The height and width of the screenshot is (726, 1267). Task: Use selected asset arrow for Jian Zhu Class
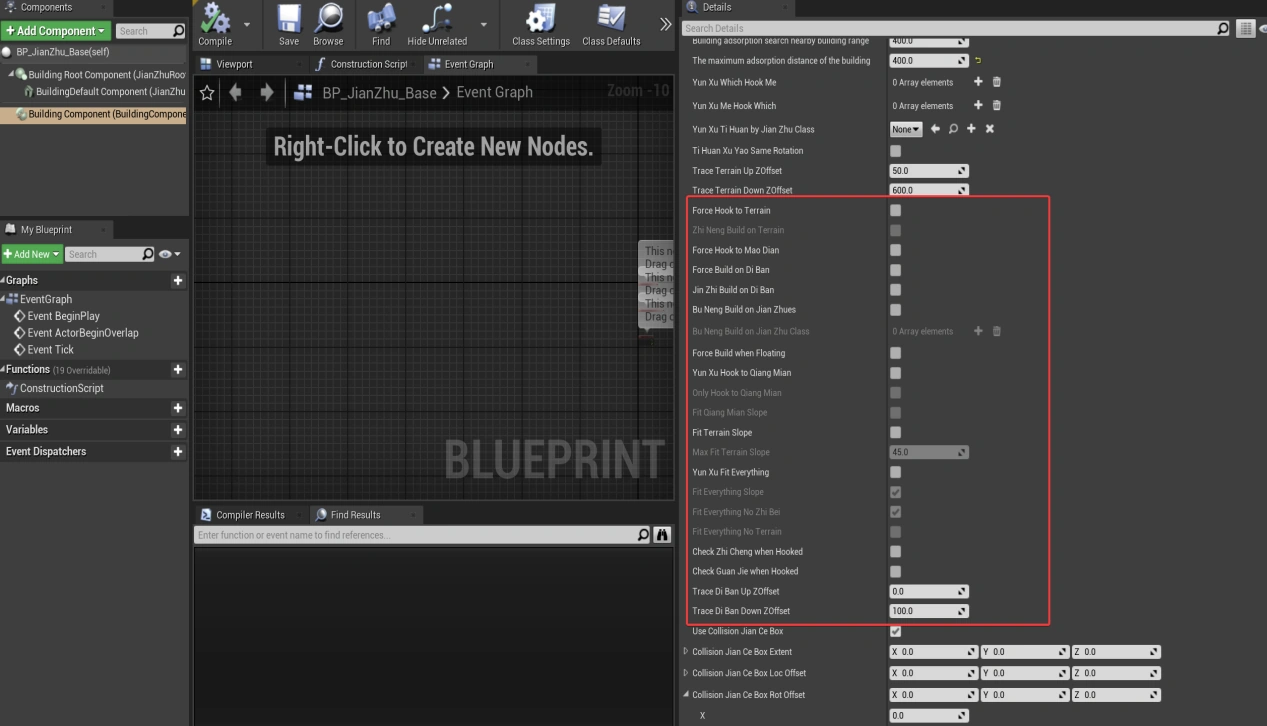(x=935, y=129)
